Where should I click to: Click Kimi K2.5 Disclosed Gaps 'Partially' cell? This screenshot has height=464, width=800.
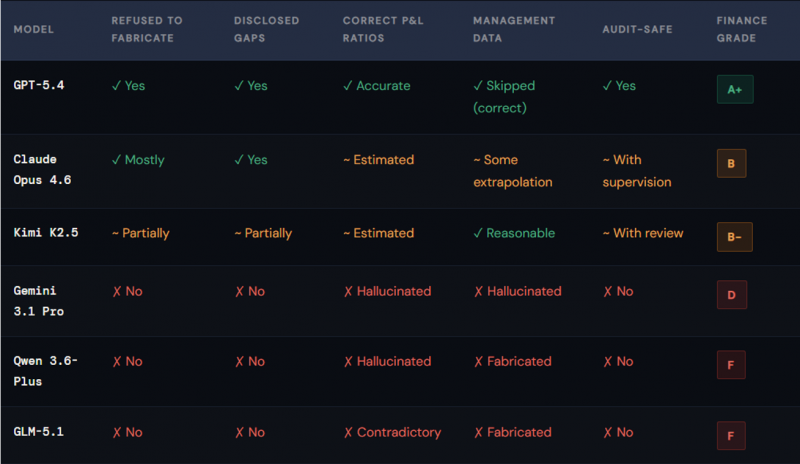263,233
